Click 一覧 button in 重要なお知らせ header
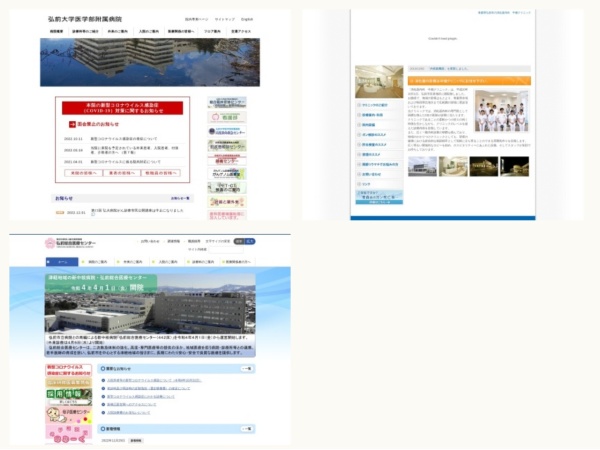Screen dimensions: 600x450 [x=247, y=369]
